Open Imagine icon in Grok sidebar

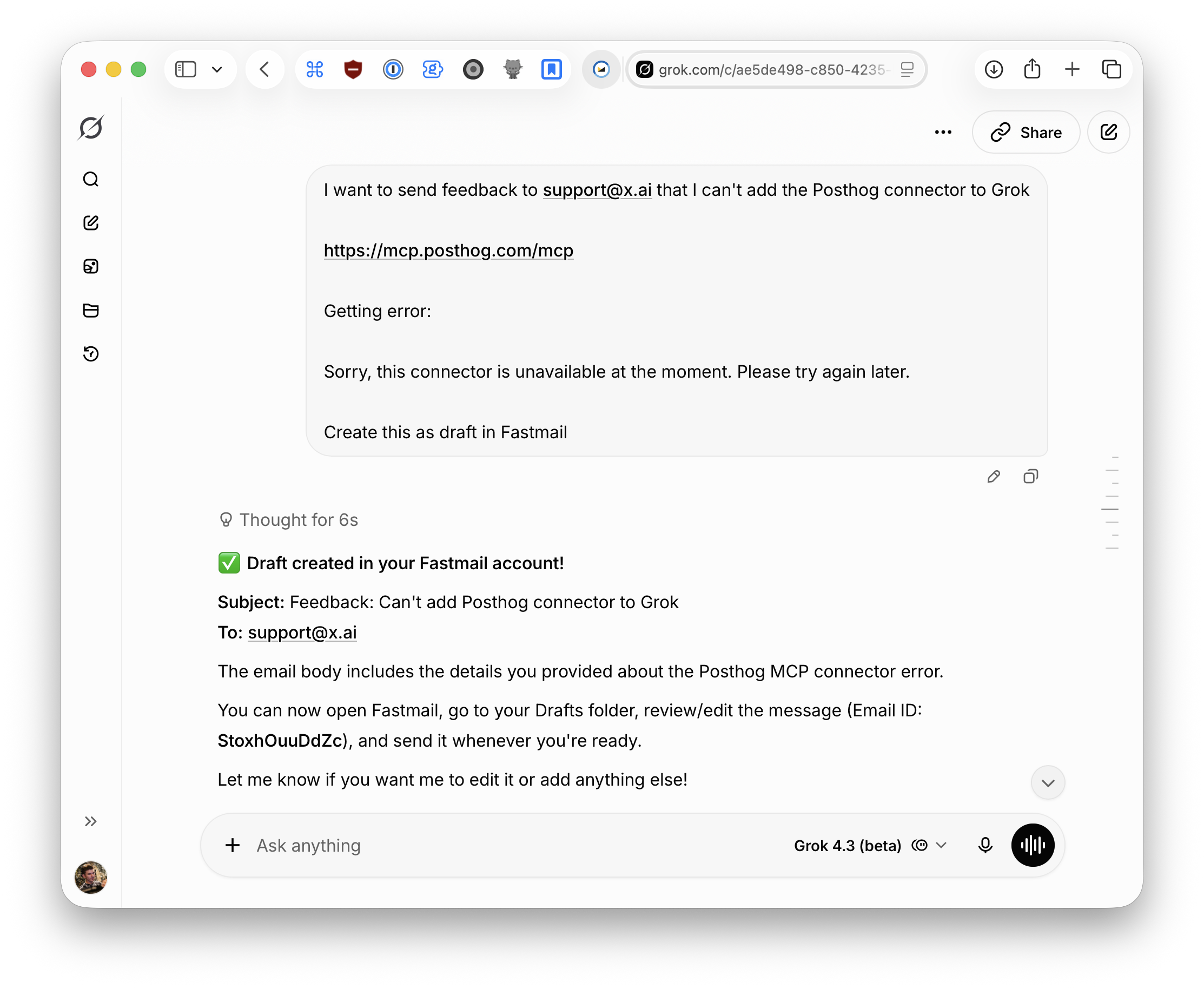pos(91,266)
